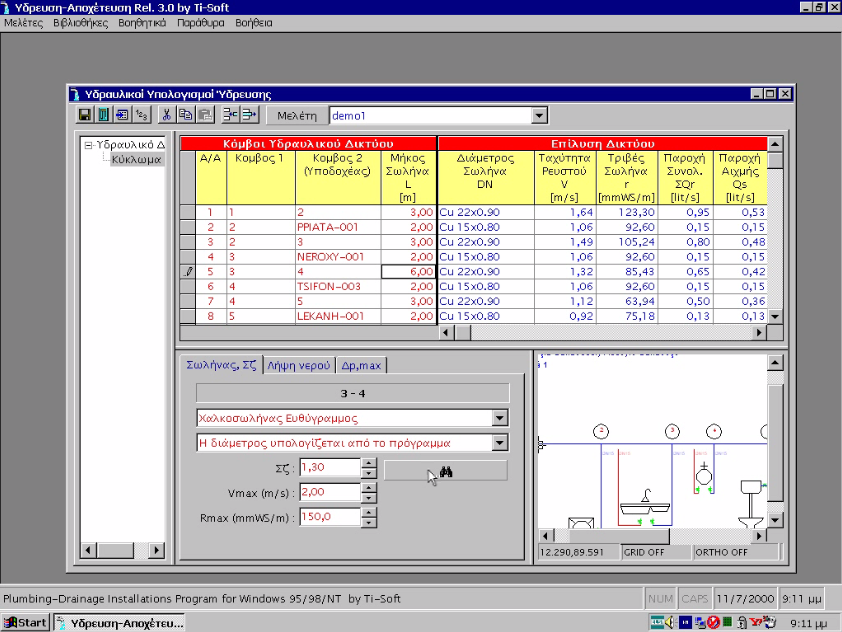
Task: Save the current study via diskette icon
Action: (85, 114)
